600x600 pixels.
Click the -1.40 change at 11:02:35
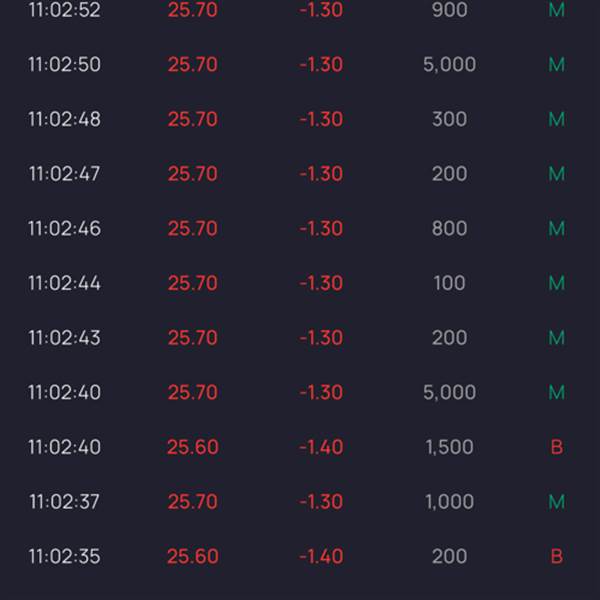(x=321, y=556)
